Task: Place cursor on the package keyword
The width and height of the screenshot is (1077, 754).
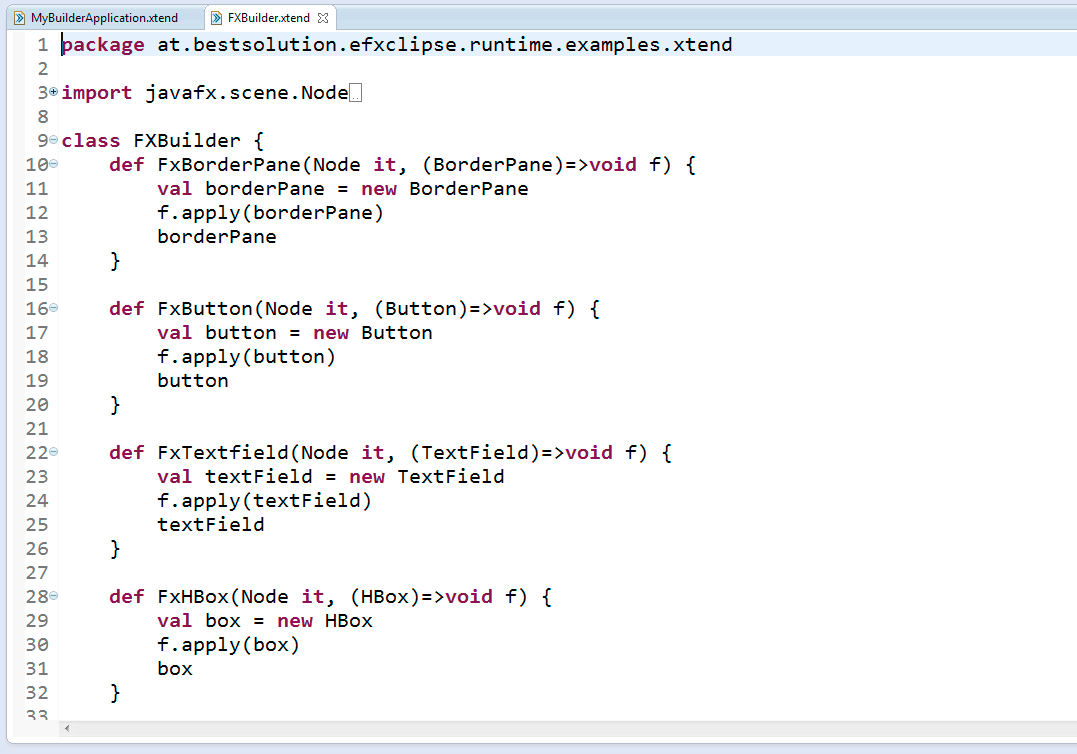Action: pyautogui.click(x=102, y=45)
